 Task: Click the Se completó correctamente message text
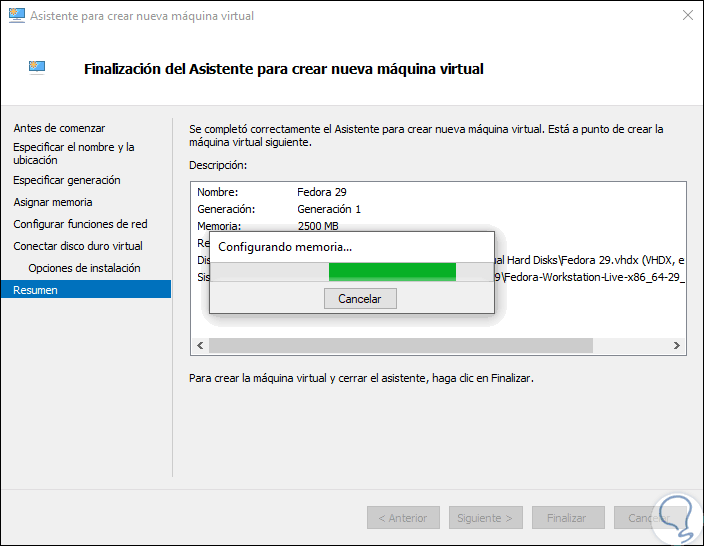click(426, 136)
